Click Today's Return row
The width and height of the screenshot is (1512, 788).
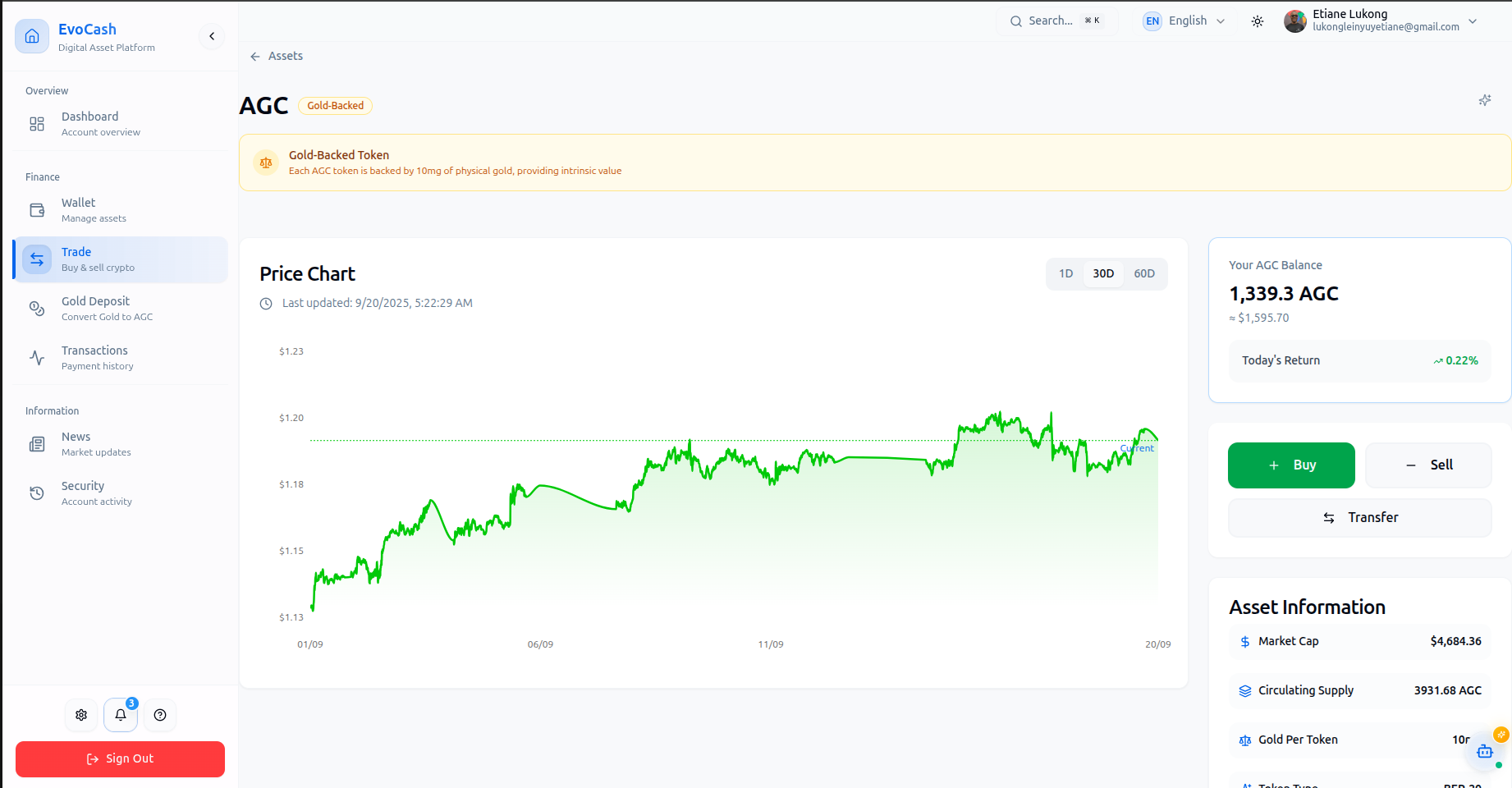tap(1359, 361)
